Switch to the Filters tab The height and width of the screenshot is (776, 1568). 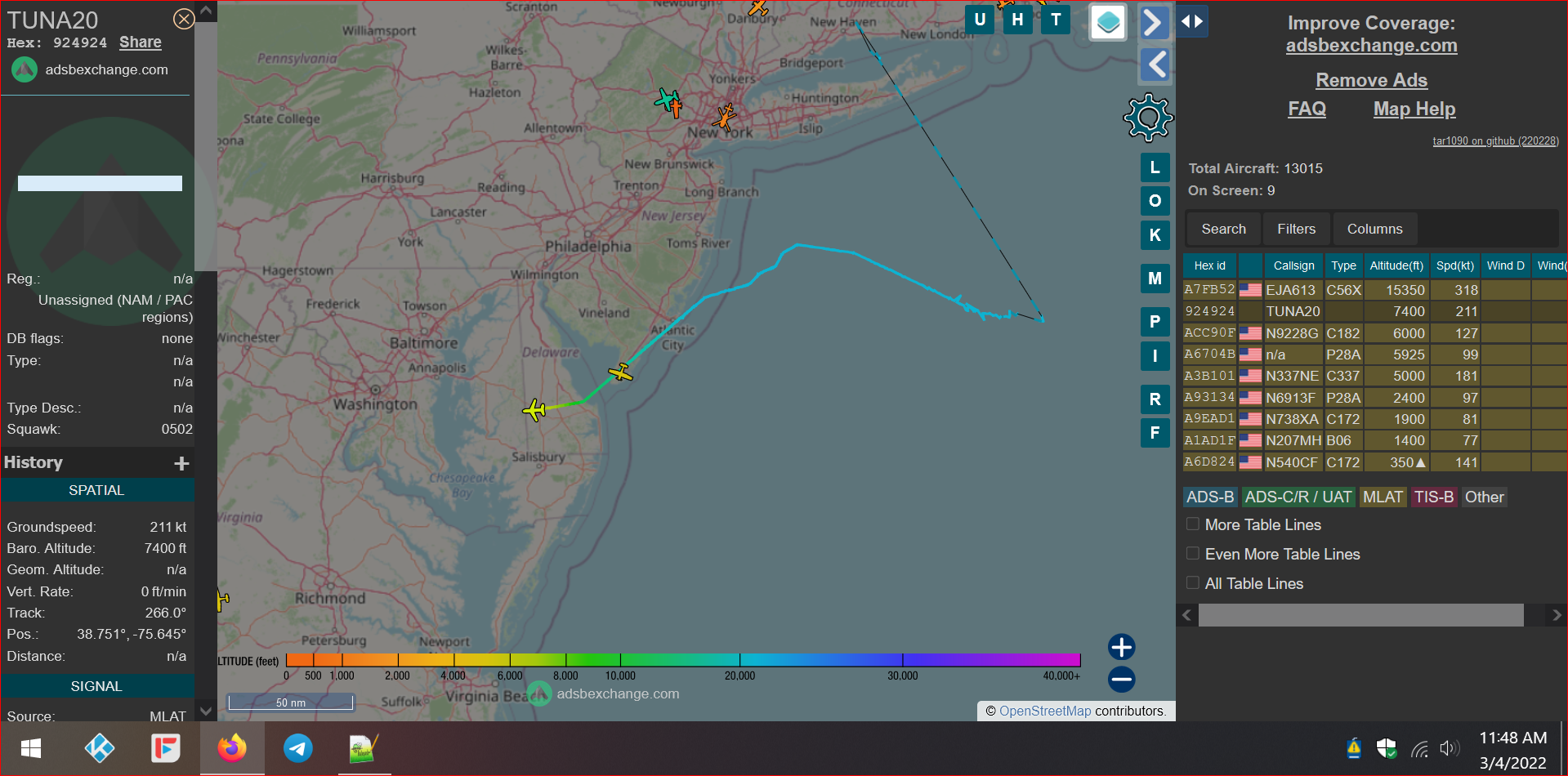pos(1296,229)
